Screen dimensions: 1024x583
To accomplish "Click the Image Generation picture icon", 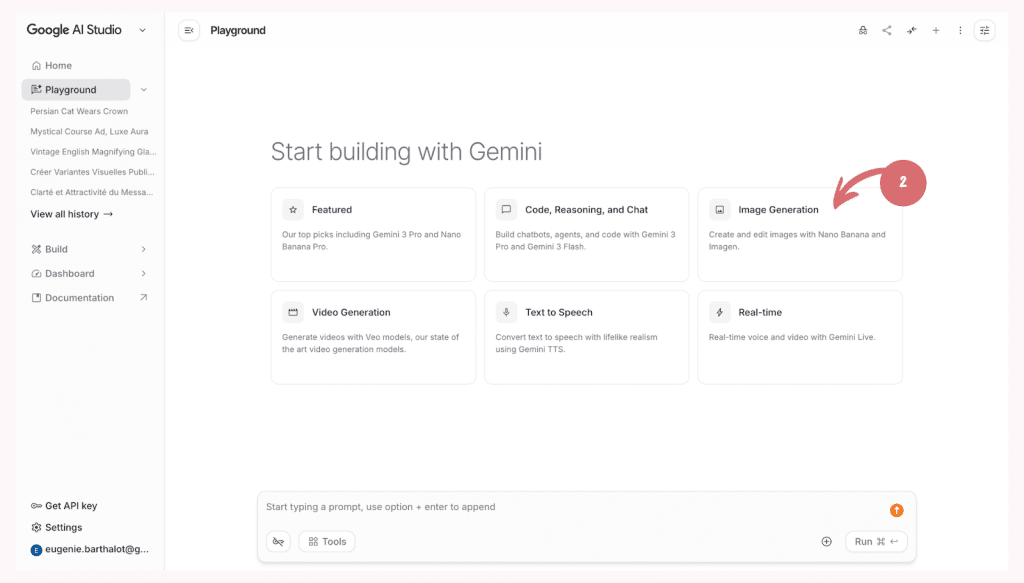I will point(720,210).
